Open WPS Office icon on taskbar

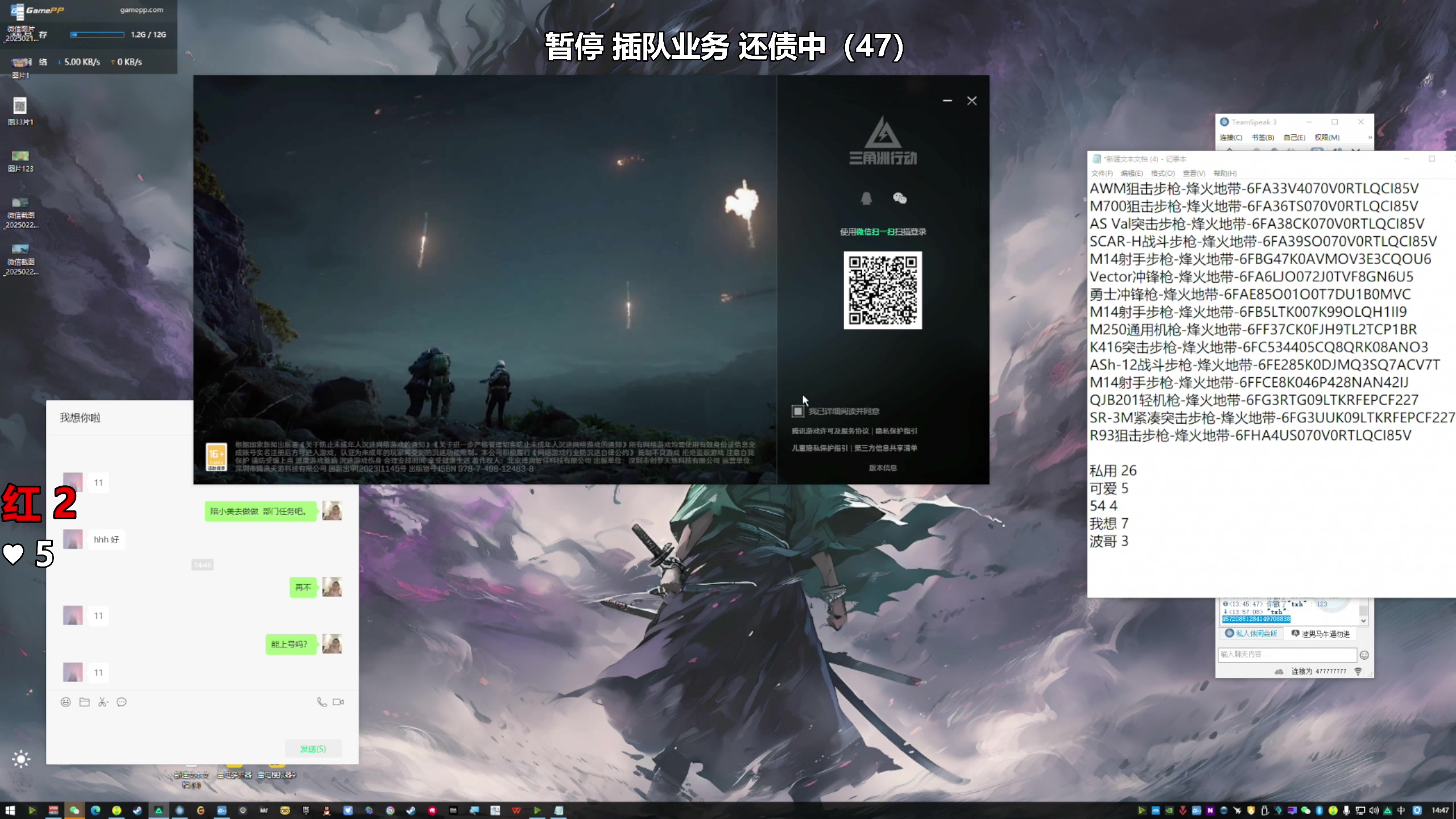(x=516, y=810)
